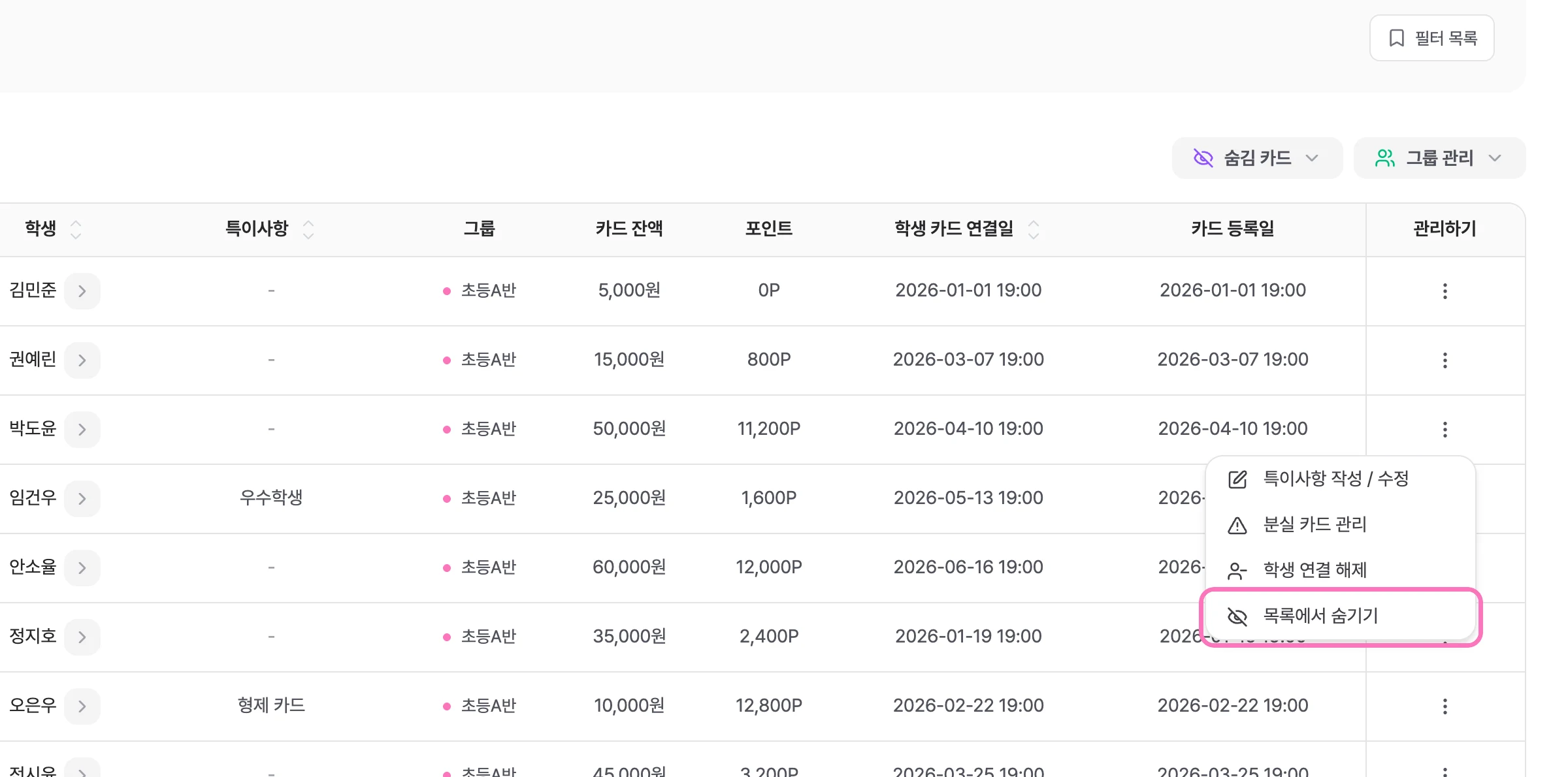1568x777 pixels.
Task: Open 임건우 student detail chevron
Action: 82,499
